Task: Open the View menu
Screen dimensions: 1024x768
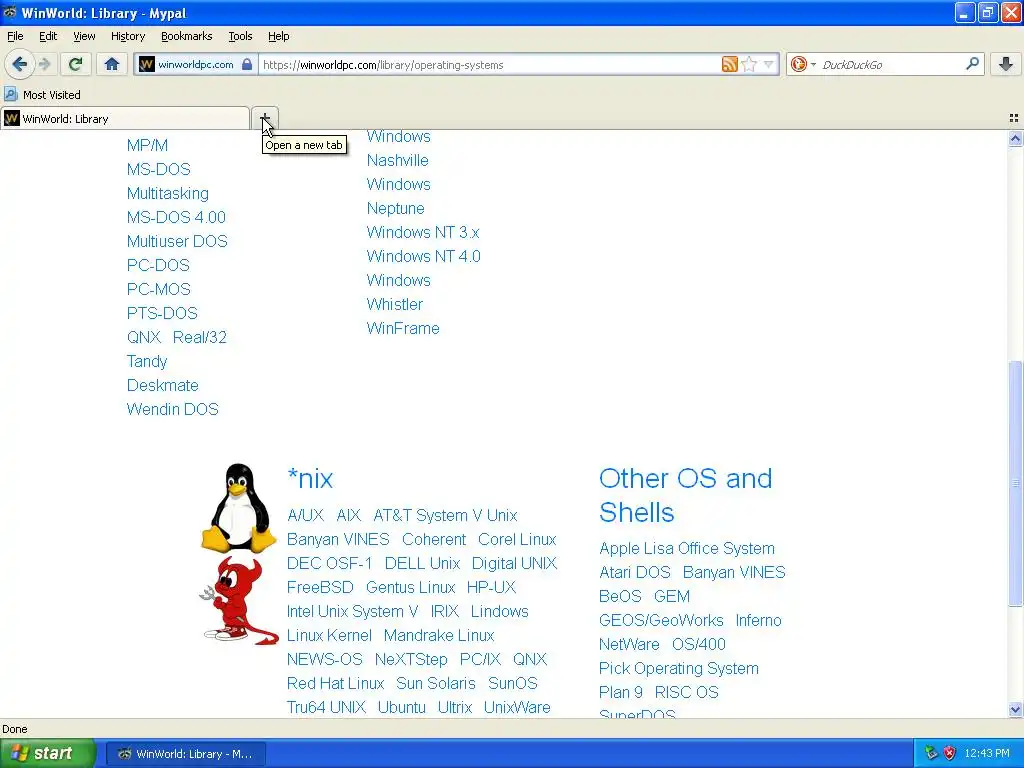Action: (x=84, y=36)
